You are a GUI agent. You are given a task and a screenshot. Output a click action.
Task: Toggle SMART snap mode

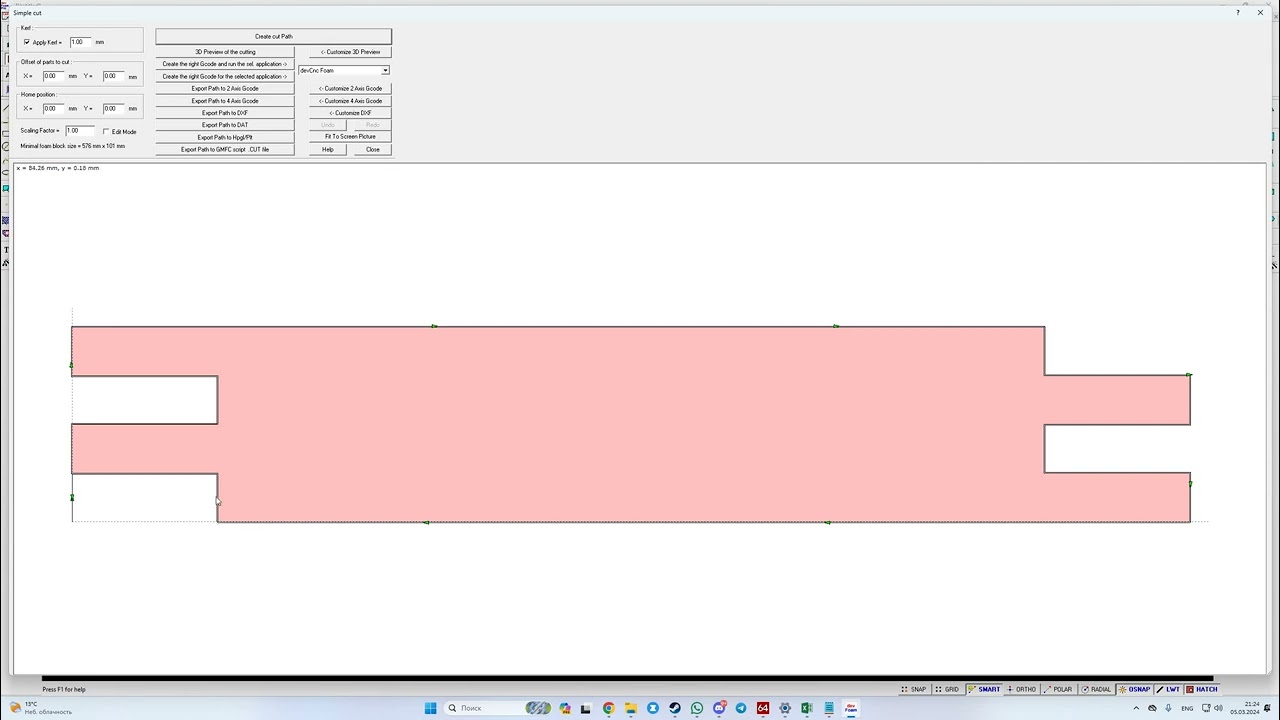(x=984, y=689)
